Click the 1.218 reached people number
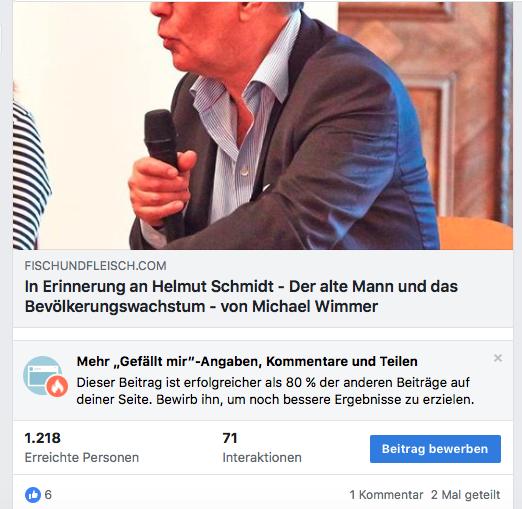This screenshot has height=509, width=522. [x=43, y=438]
